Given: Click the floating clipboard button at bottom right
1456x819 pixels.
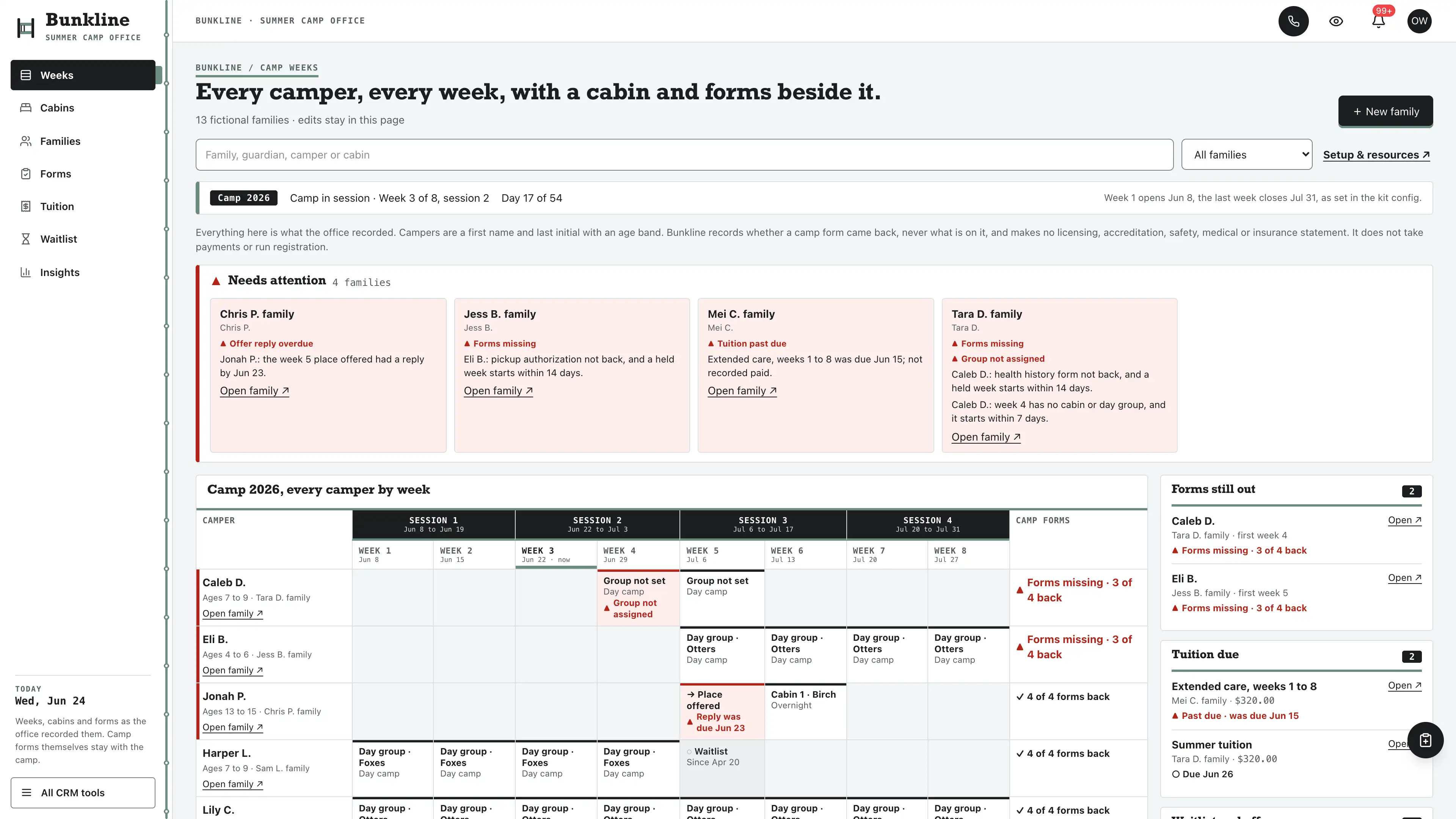Looking at the screenshot, I should pos(1425,740).
